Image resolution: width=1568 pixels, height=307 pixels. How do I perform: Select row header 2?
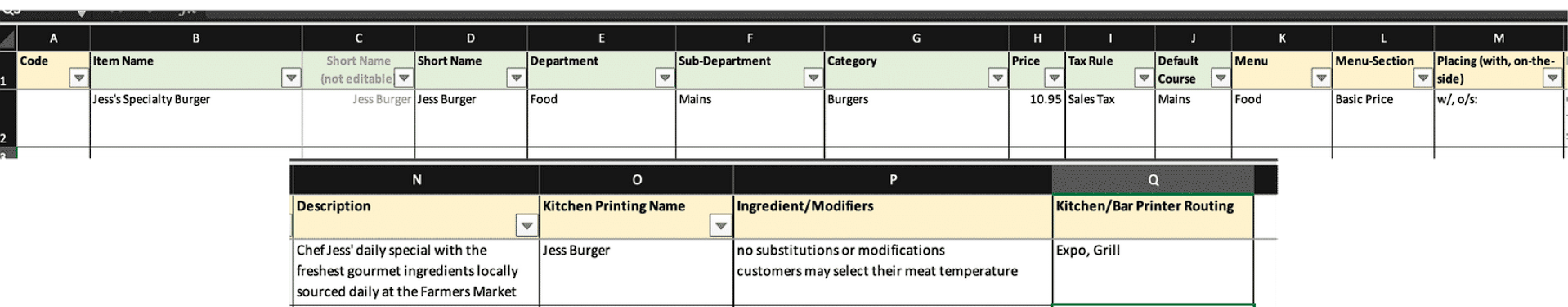[x=7, y=118]
